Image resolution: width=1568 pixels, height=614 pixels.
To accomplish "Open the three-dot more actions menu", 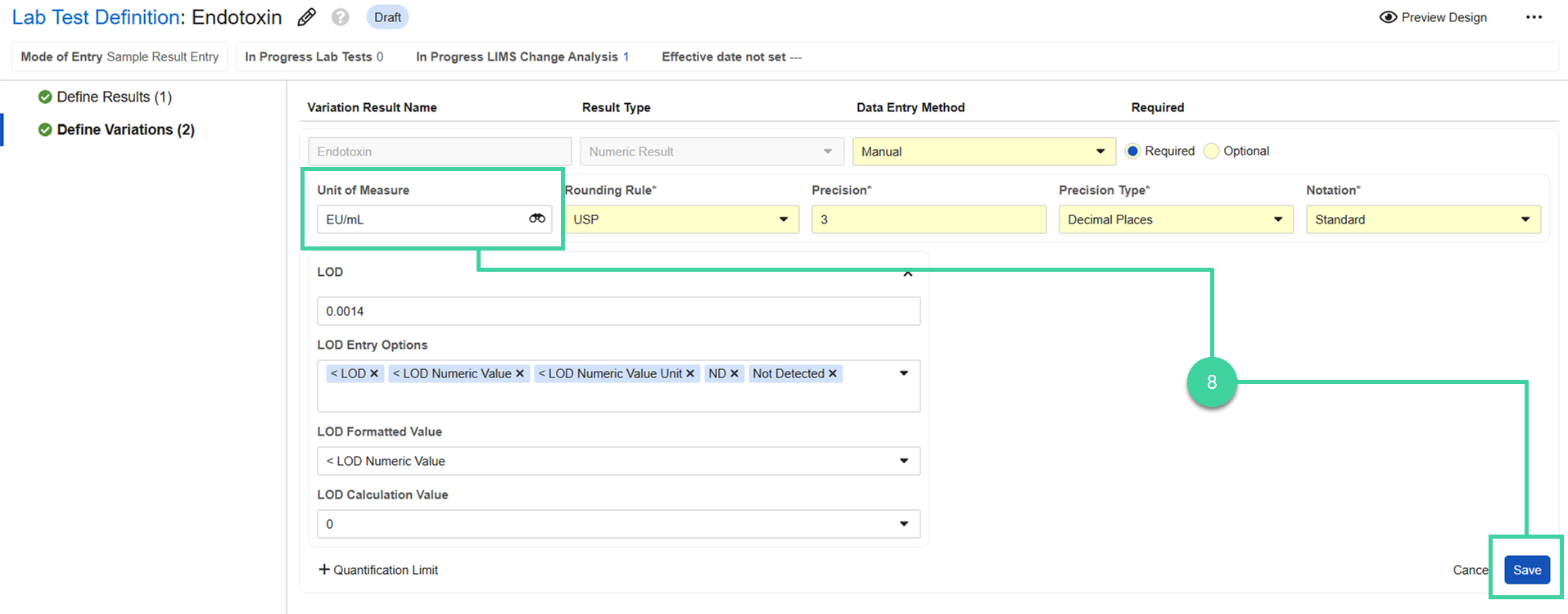I will point(1534,17).
